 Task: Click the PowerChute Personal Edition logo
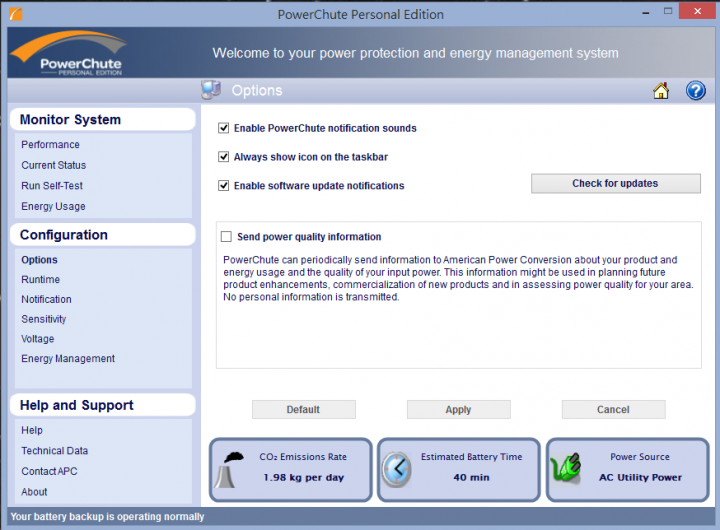[69, 53]
